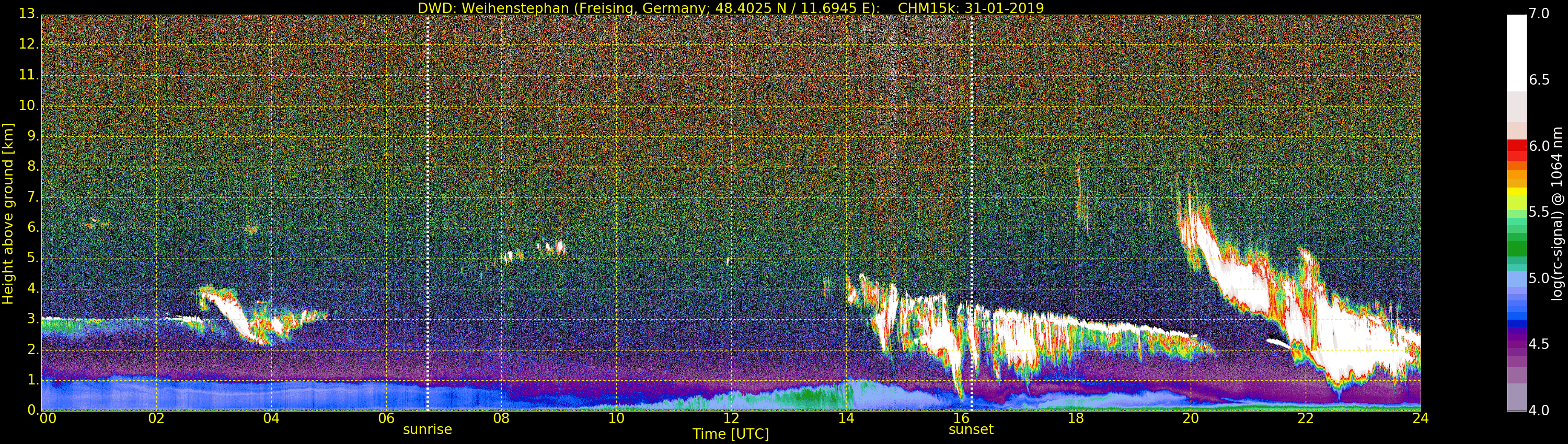Image resolution: width=1568 pixels, height=444 pixels.
Task: Pick the red band of the colorbar
Action: point(1516,149)
